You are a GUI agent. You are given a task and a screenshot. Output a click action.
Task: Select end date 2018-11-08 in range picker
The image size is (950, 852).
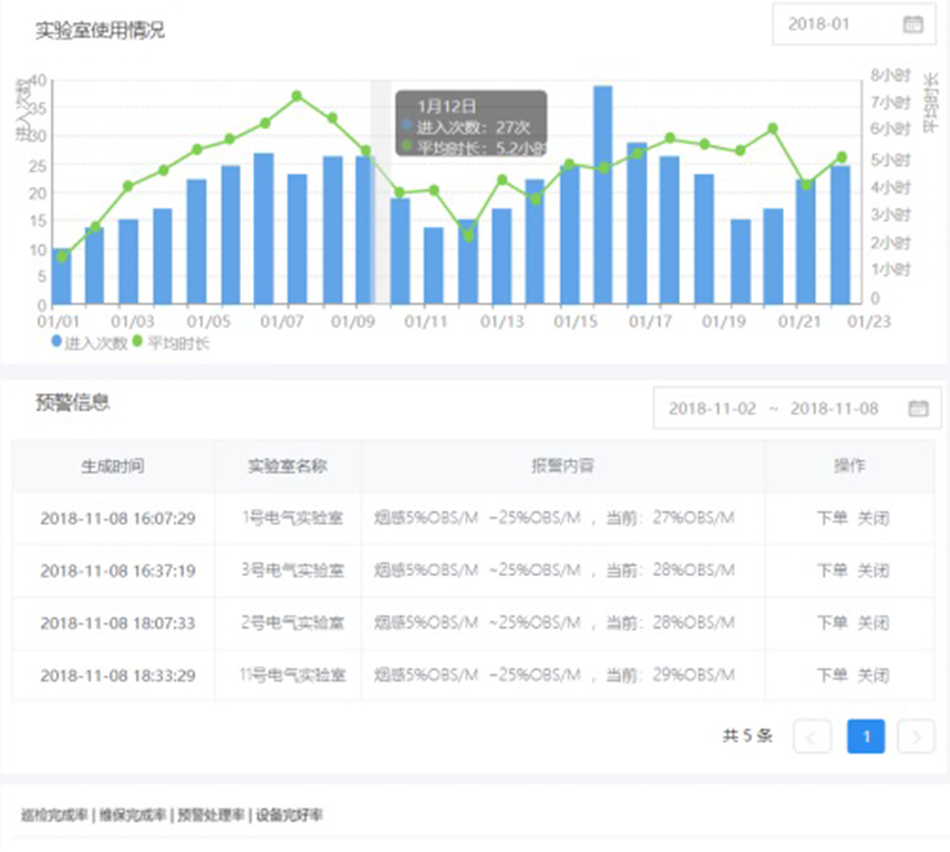click(834, 408)
